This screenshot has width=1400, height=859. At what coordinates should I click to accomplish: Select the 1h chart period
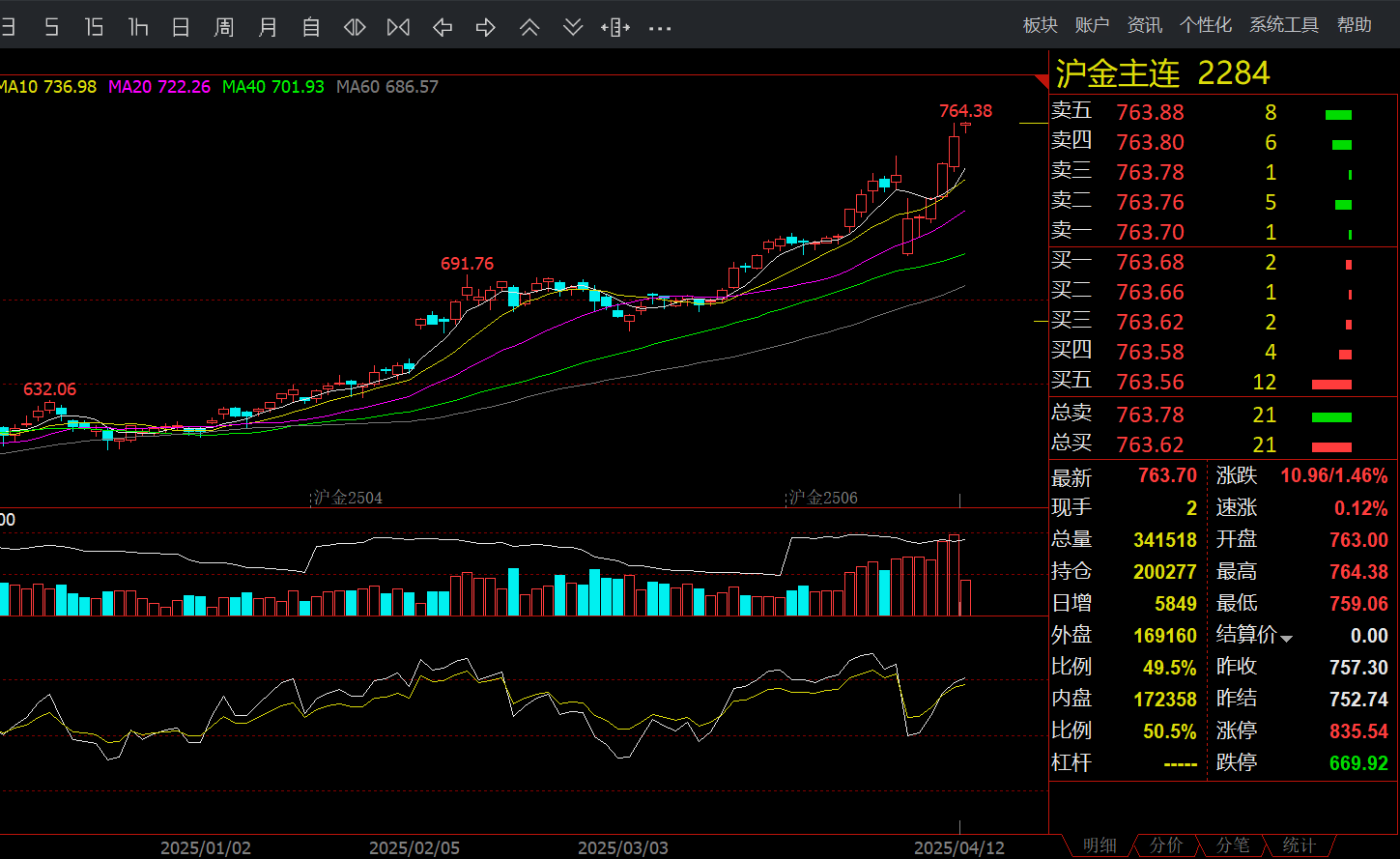(x=137, y=27)
